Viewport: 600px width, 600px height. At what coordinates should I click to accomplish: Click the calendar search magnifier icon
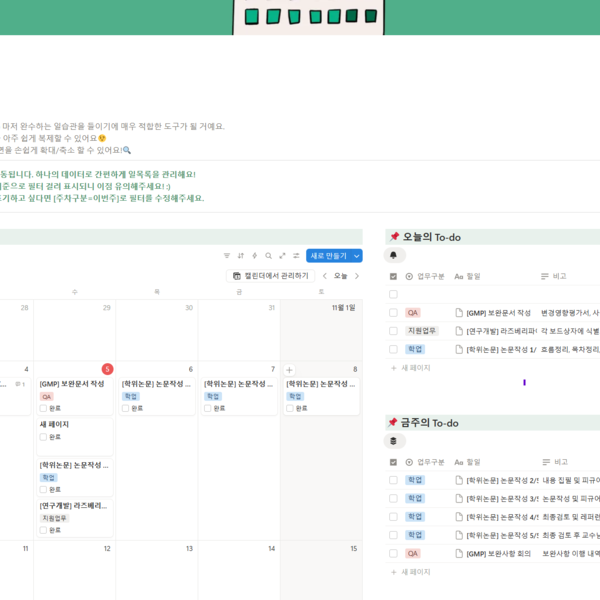tap(269, 256)
